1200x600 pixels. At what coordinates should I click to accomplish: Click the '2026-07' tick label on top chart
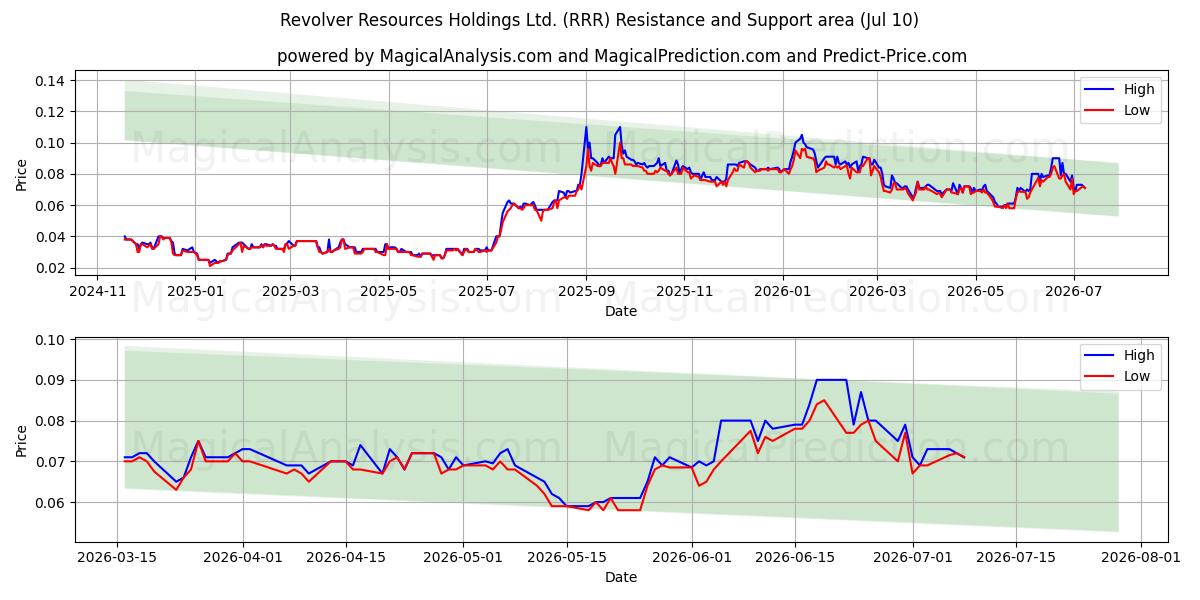(1074, 291)
